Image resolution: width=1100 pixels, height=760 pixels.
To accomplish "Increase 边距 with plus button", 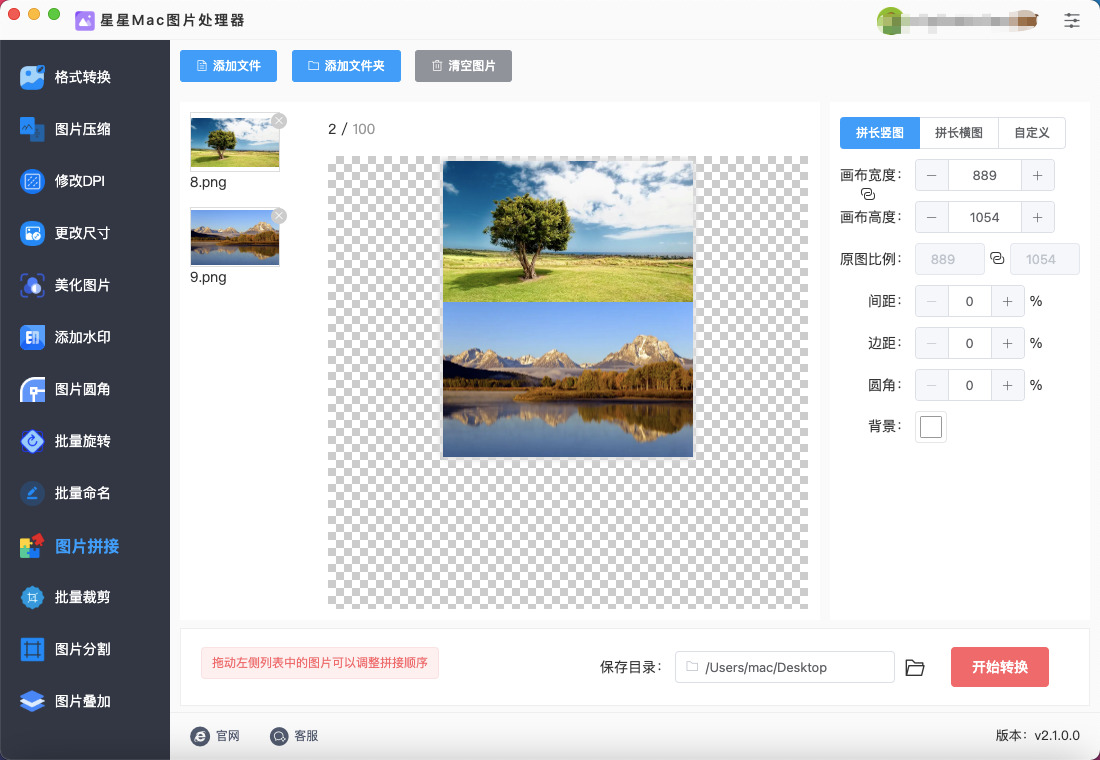I will pyautogui.click(x=1007, y=343).
